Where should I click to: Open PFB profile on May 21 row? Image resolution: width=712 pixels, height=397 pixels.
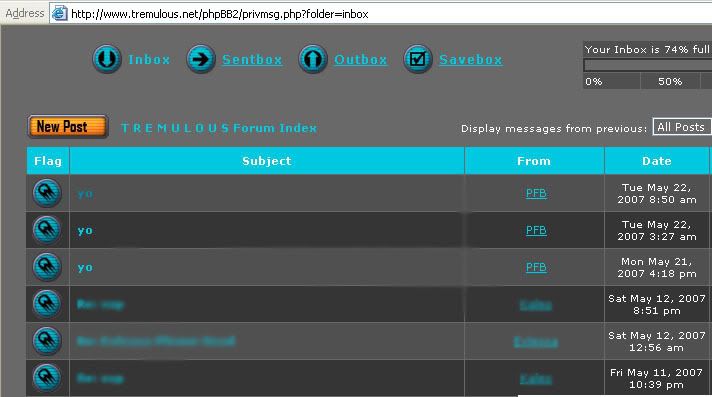(x=536, y=268)
